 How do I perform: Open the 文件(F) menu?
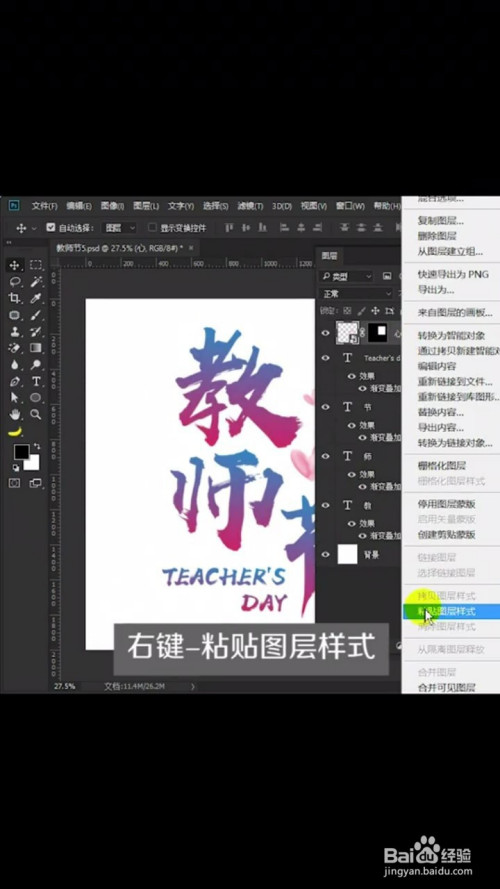coord(45,206)
